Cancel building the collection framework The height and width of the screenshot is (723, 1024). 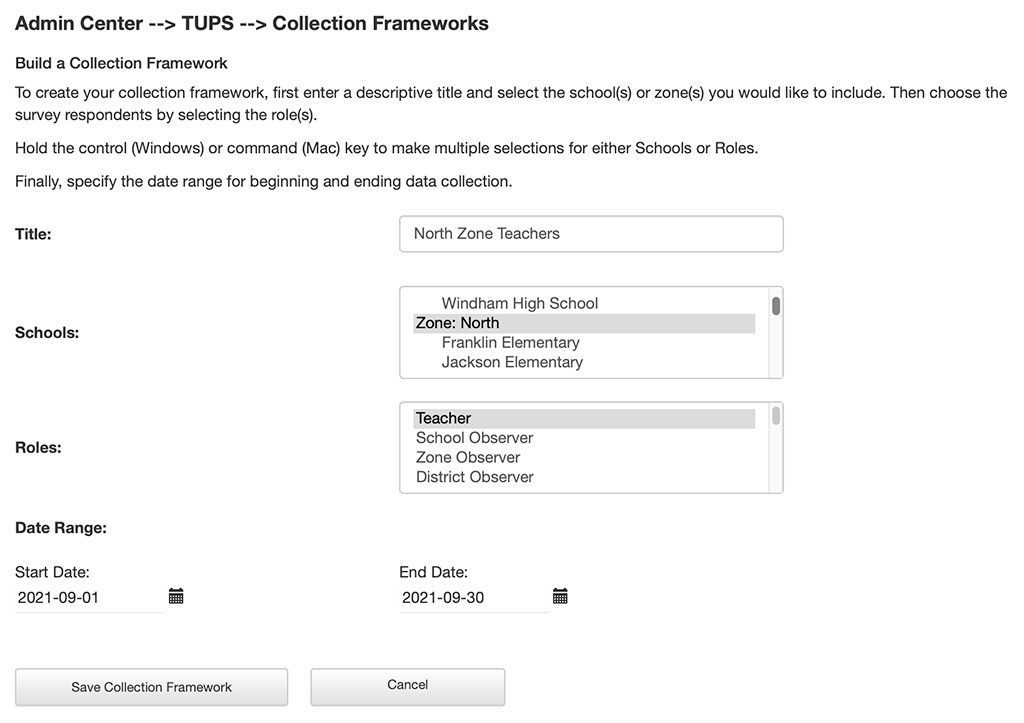pyautogui.click(x=408, y=686)
